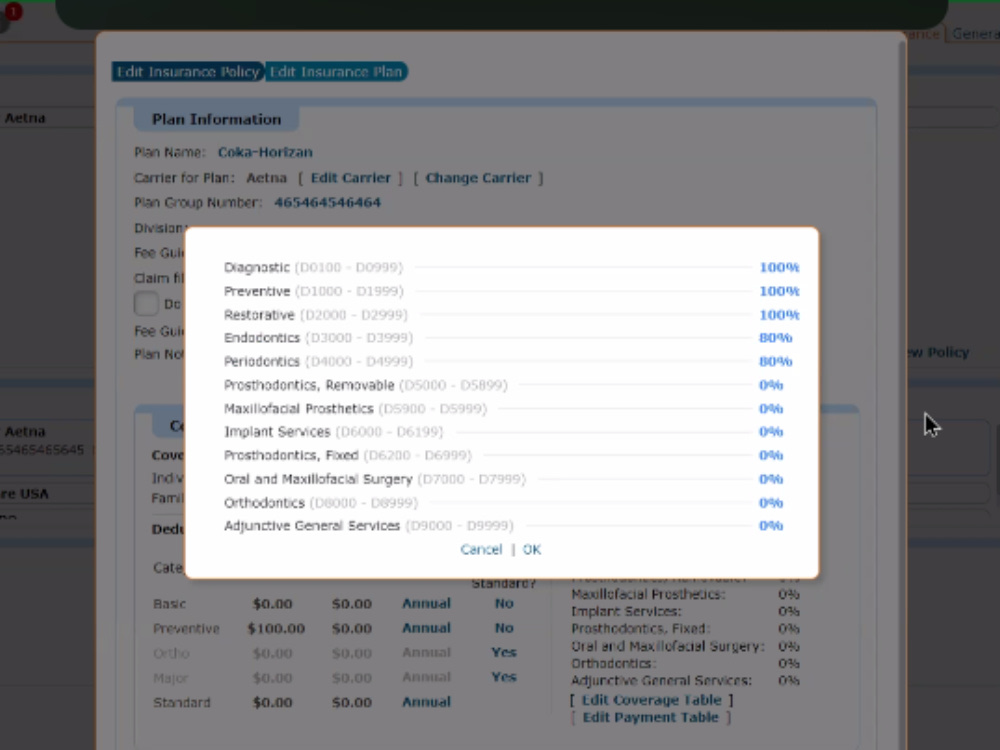This screenshot has height=750, width=1000.
Task: Click the Diagnostic (D0100 - D0999) label
Action: 313,267
